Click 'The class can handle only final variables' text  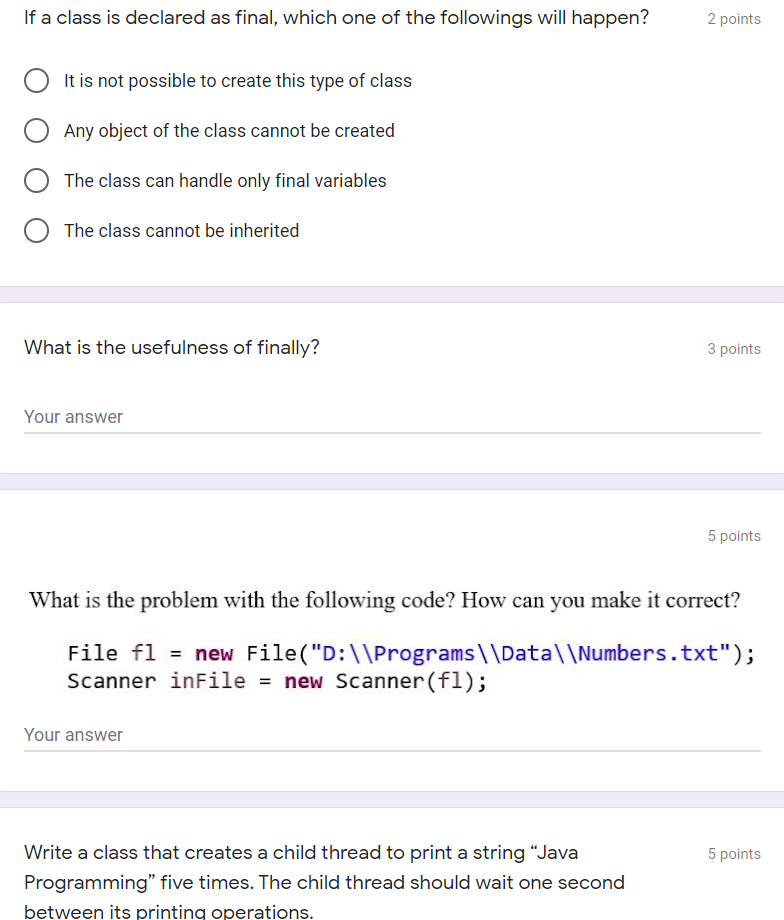pyautogui.click(x=225, y=181)
